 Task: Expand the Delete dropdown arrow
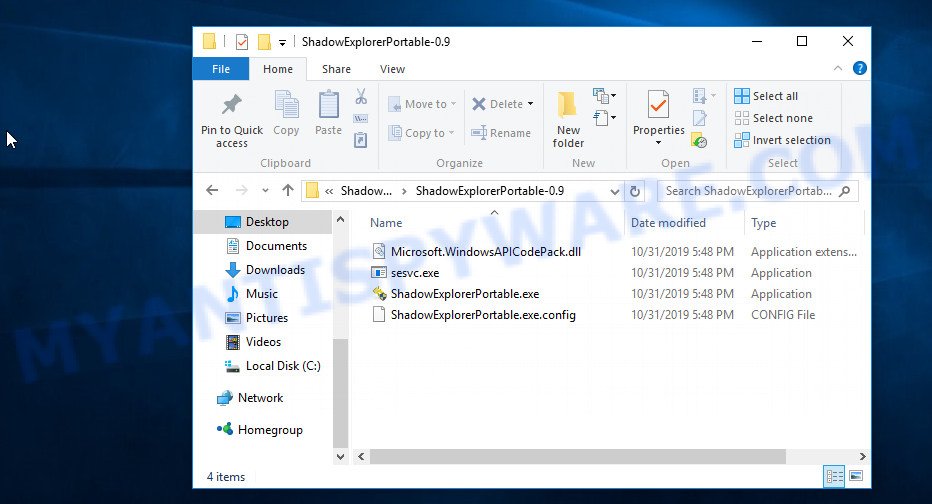(530, 104)
